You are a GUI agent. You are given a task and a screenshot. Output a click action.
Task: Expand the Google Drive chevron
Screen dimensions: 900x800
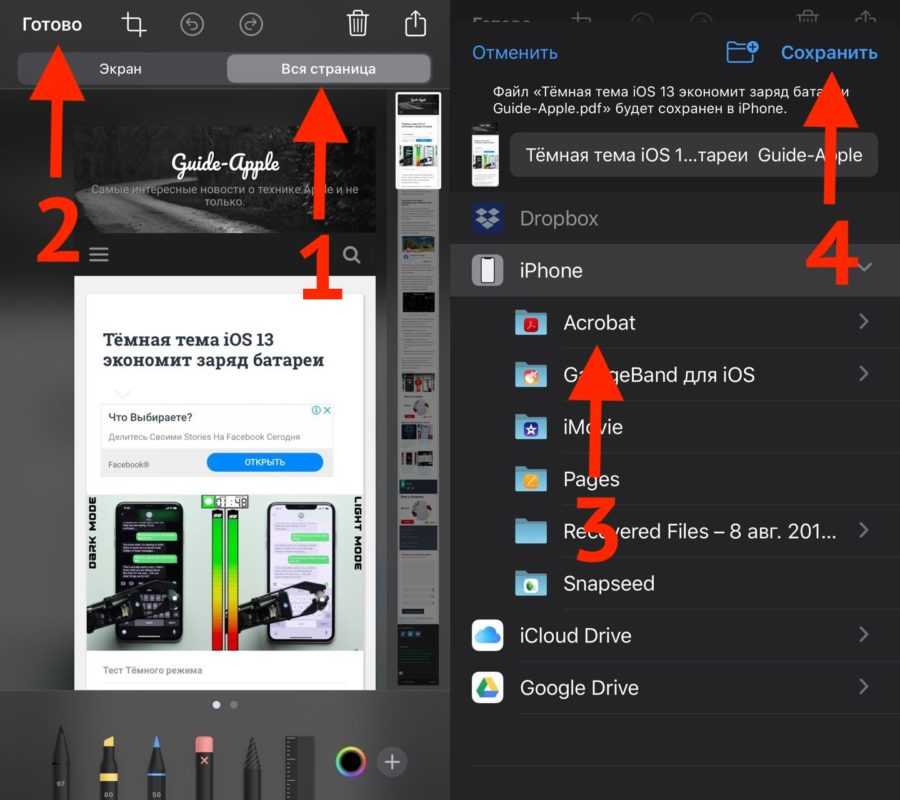(863, 686)
